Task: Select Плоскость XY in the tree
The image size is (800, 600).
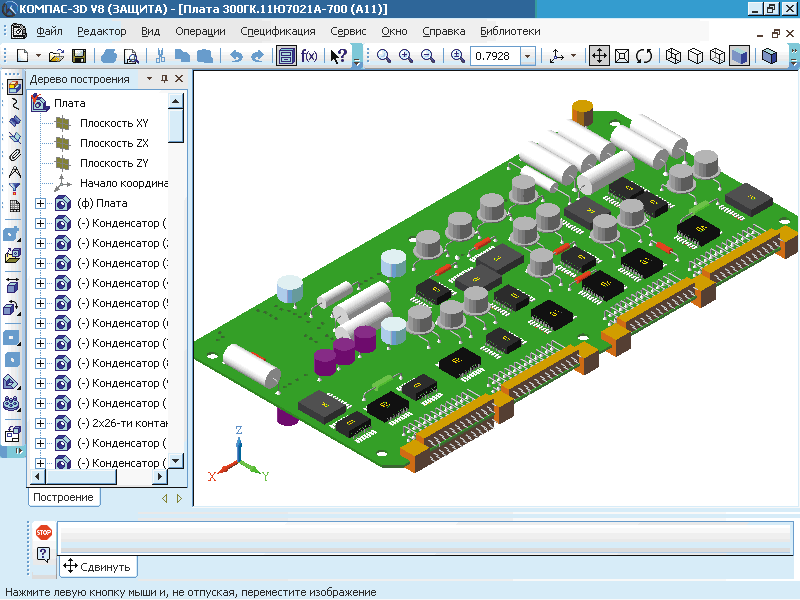Action: (114, 123)
